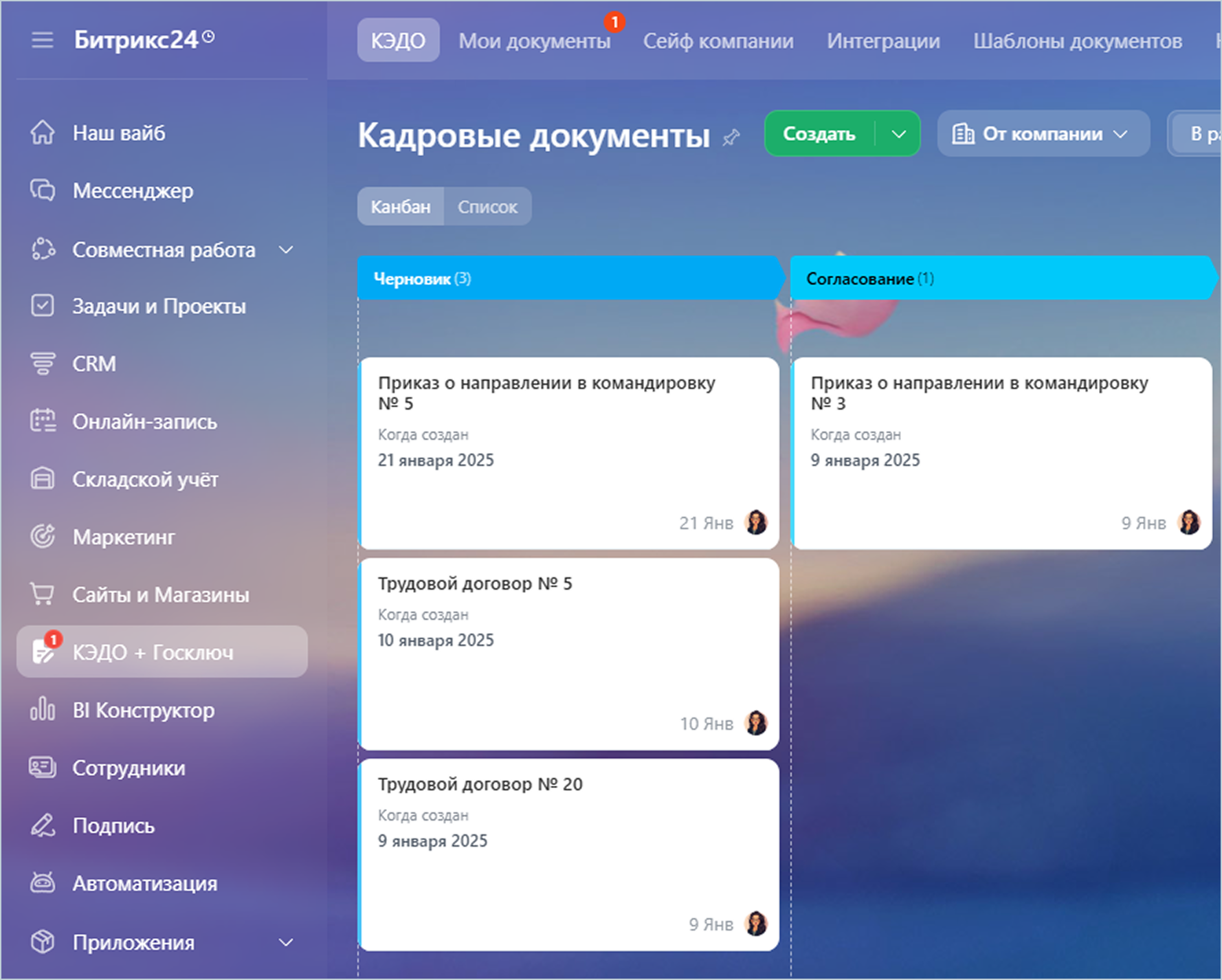
Task: Open the Автоматизация robot icon
Action: (x=43, y=883)
